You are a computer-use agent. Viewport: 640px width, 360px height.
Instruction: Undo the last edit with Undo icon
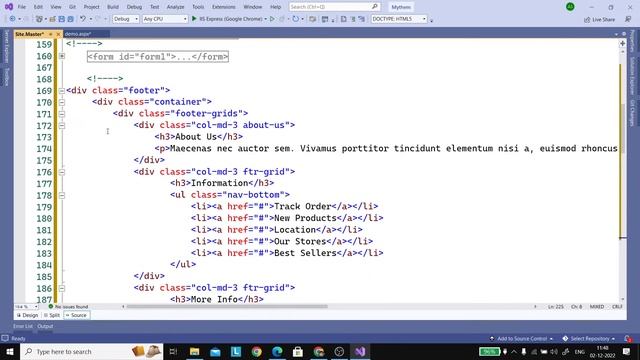83,19
